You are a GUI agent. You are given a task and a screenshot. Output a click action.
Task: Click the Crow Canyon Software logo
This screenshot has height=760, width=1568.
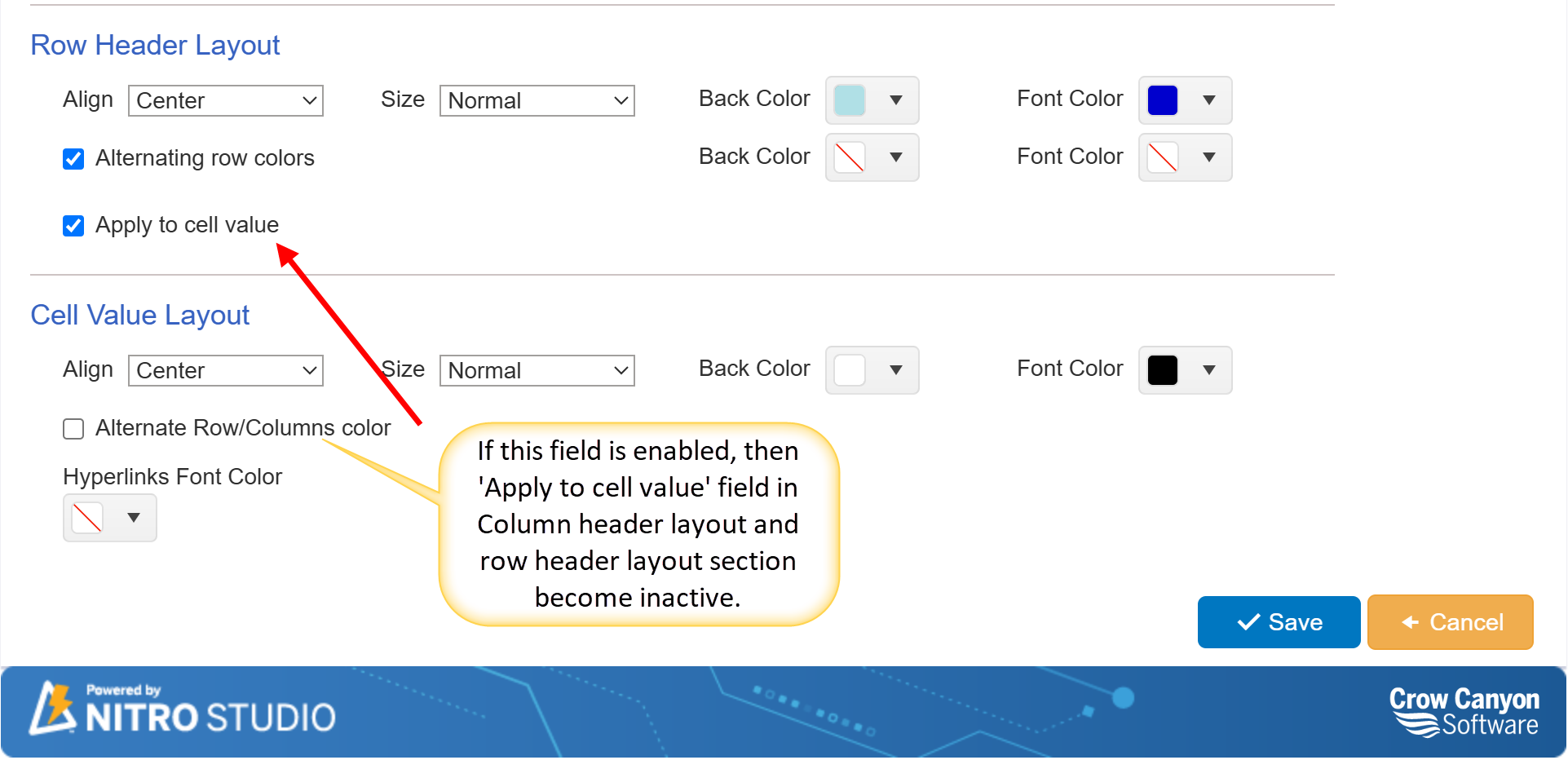[1463, 711]
